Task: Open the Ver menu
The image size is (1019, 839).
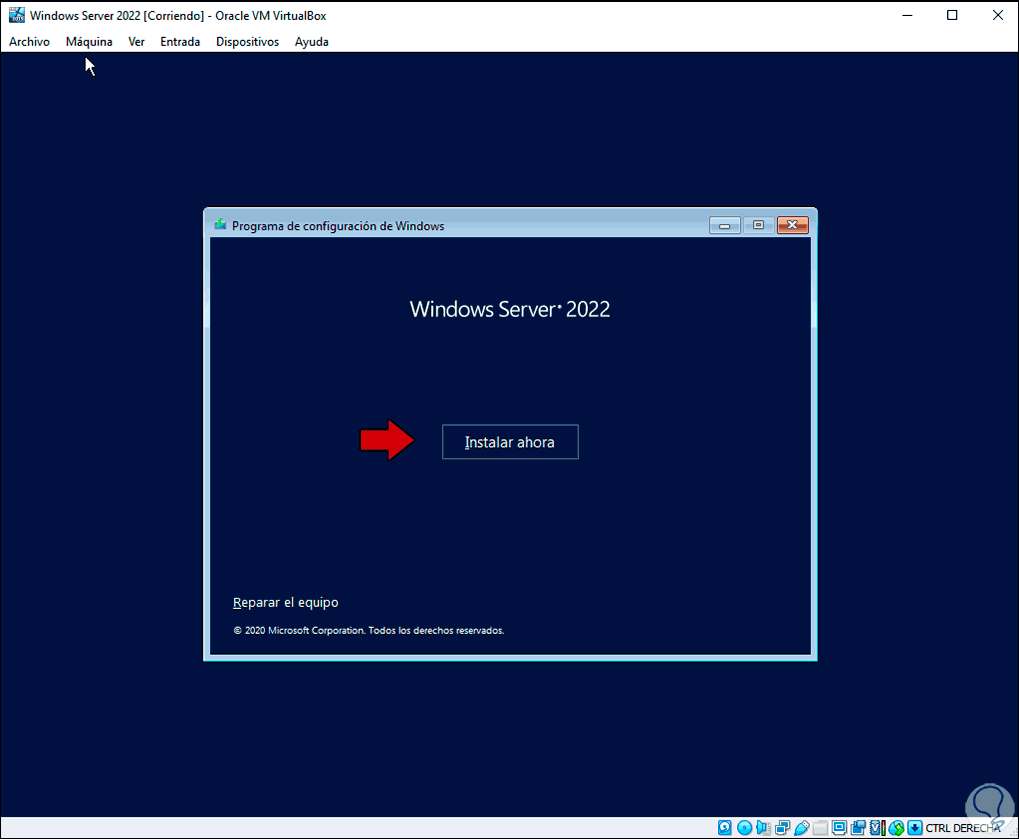Action: coord(136,42)
